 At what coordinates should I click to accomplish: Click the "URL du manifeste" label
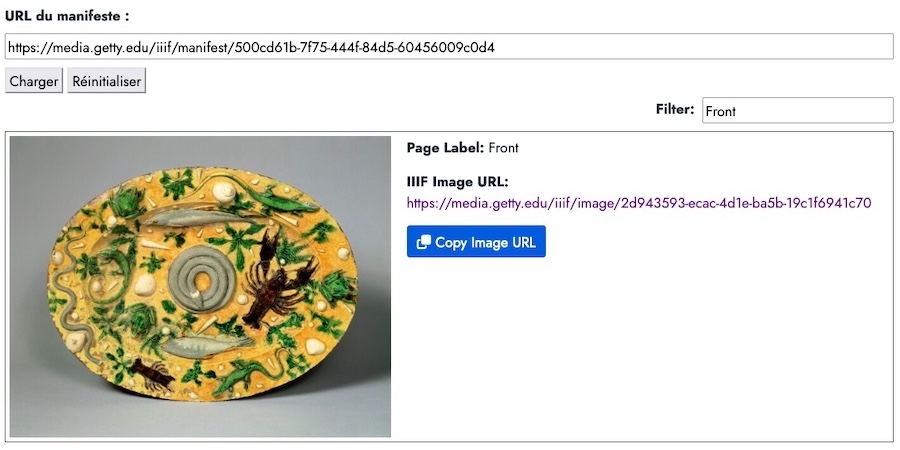67,16
